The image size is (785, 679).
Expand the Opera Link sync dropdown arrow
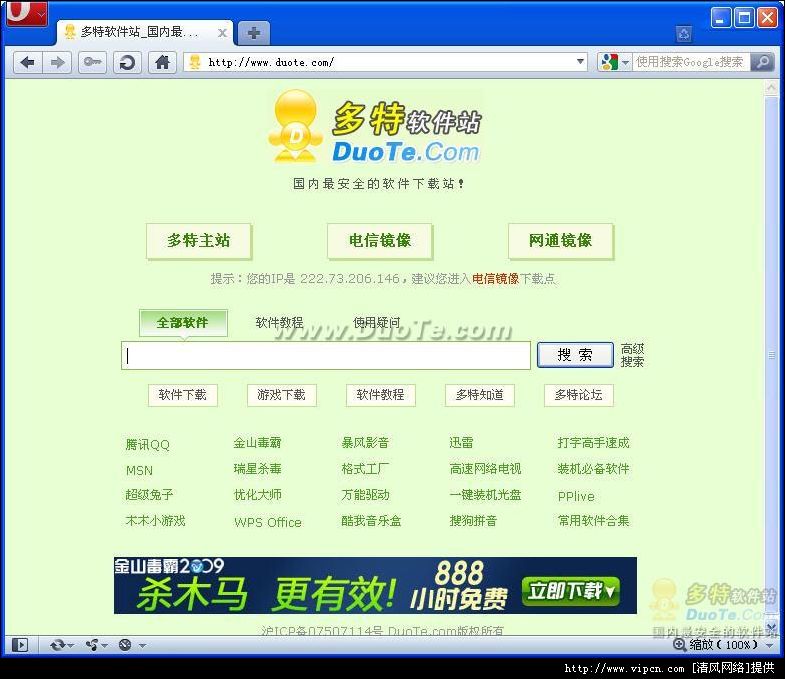click(x=71, y=645)
